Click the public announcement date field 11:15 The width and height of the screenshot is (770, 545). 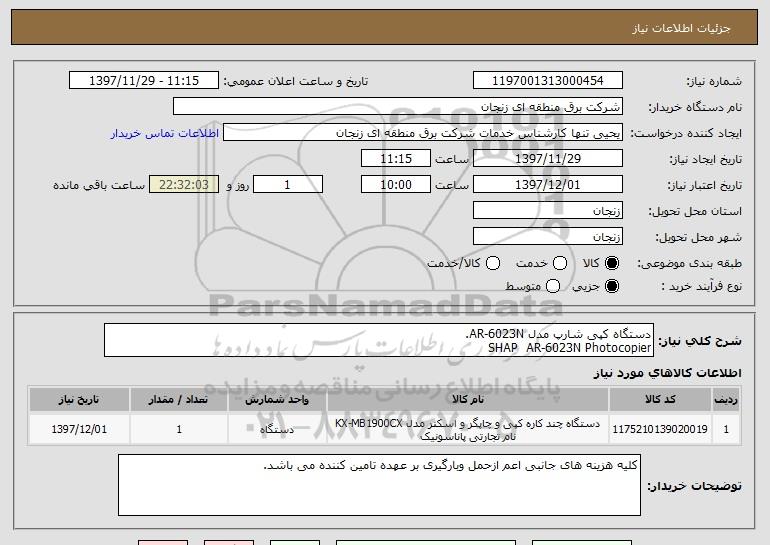pyautogui.click(x=144, y=81)
